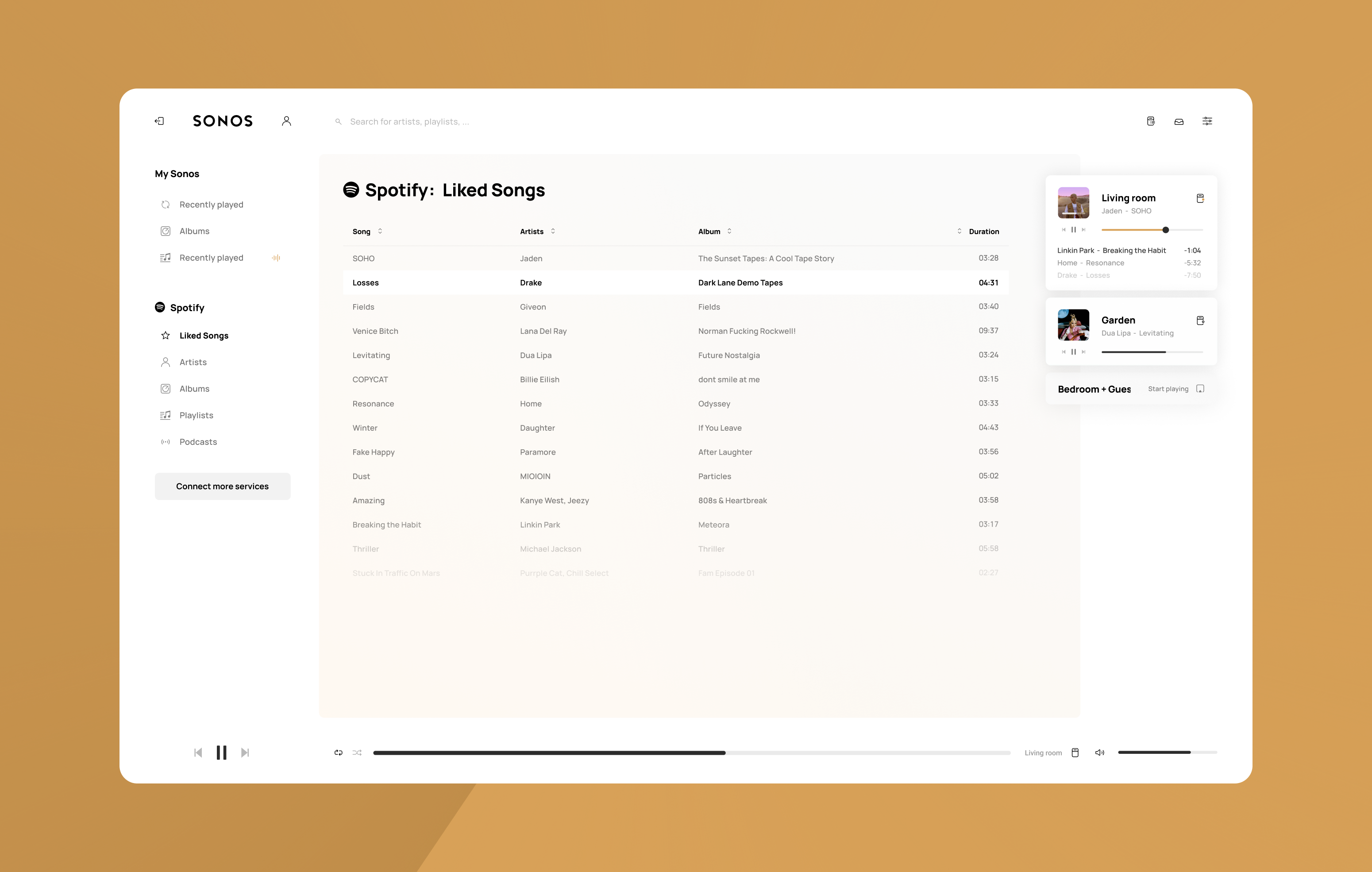
Task: Click the logout back icon beside SONOS logo
Action: click(159, 121)
